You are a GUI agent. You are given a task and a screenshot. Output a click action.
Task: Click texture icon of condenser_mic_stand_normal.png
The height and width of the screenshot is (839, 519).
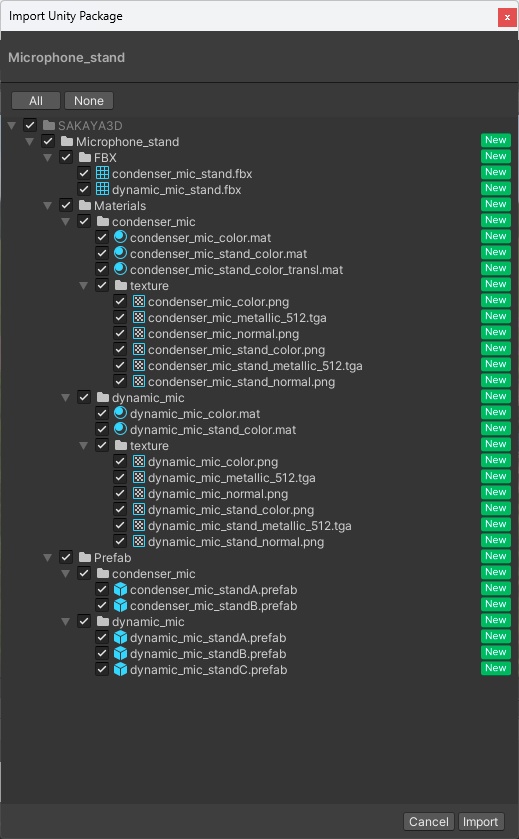[139, 382]
